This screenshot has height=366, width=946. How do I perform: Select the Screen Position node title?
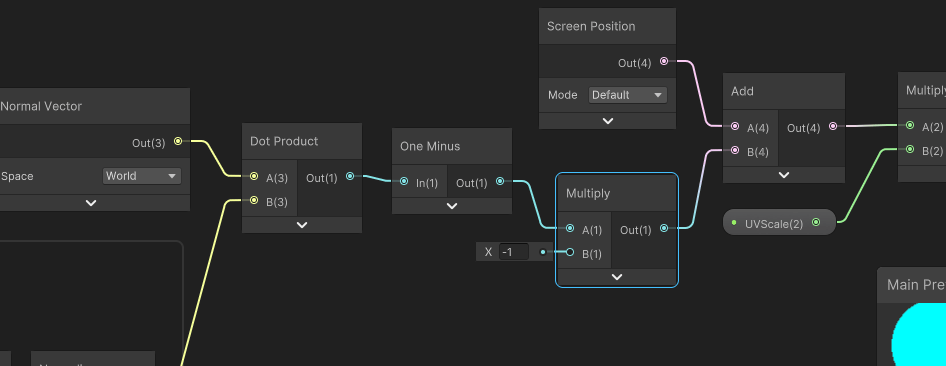point(591,27)
